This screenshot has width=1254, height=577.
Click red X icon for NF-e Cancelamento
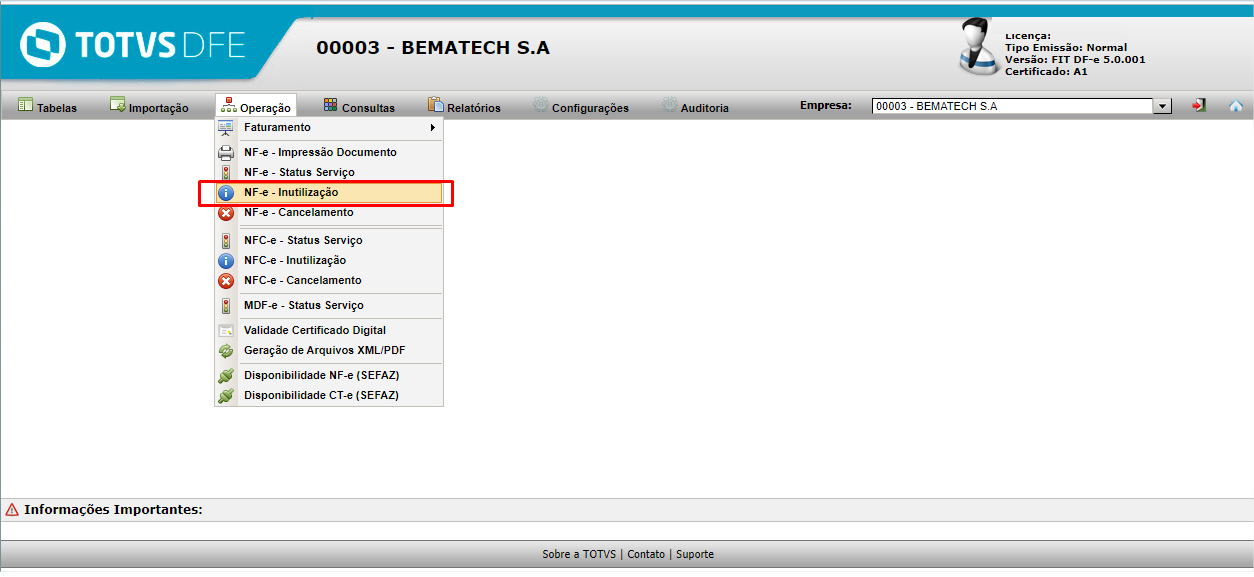pyautogui.click(x=225, y=213)
